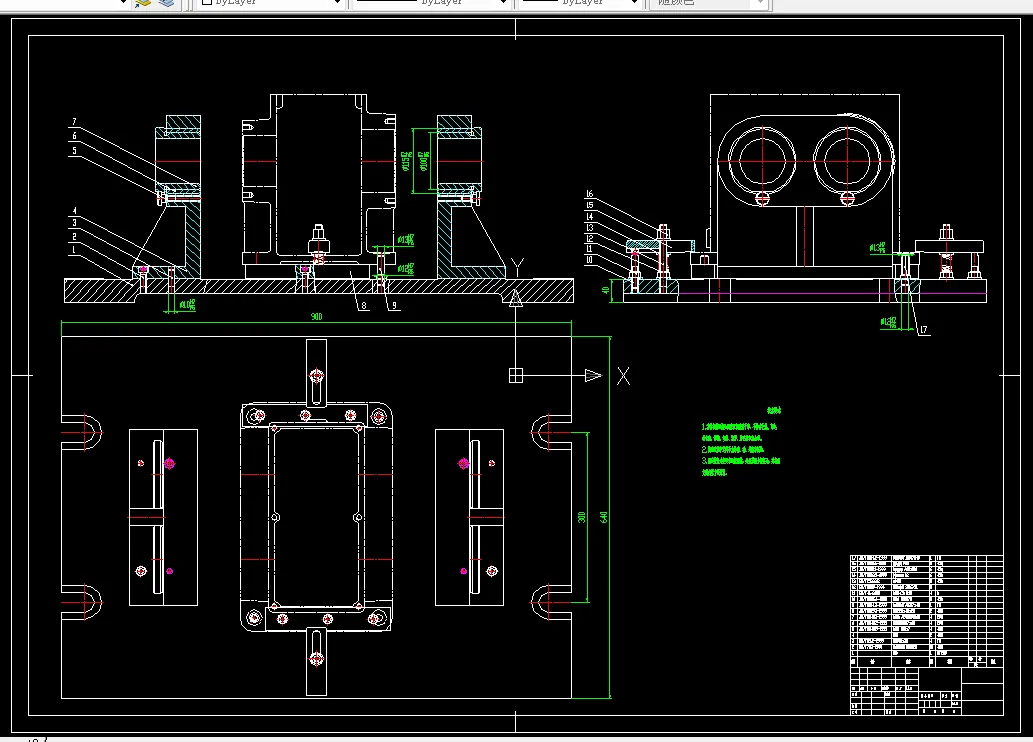Select the UCS origin square marker
Viewport: 1033px width, 742px height.
tap(516, 376)
